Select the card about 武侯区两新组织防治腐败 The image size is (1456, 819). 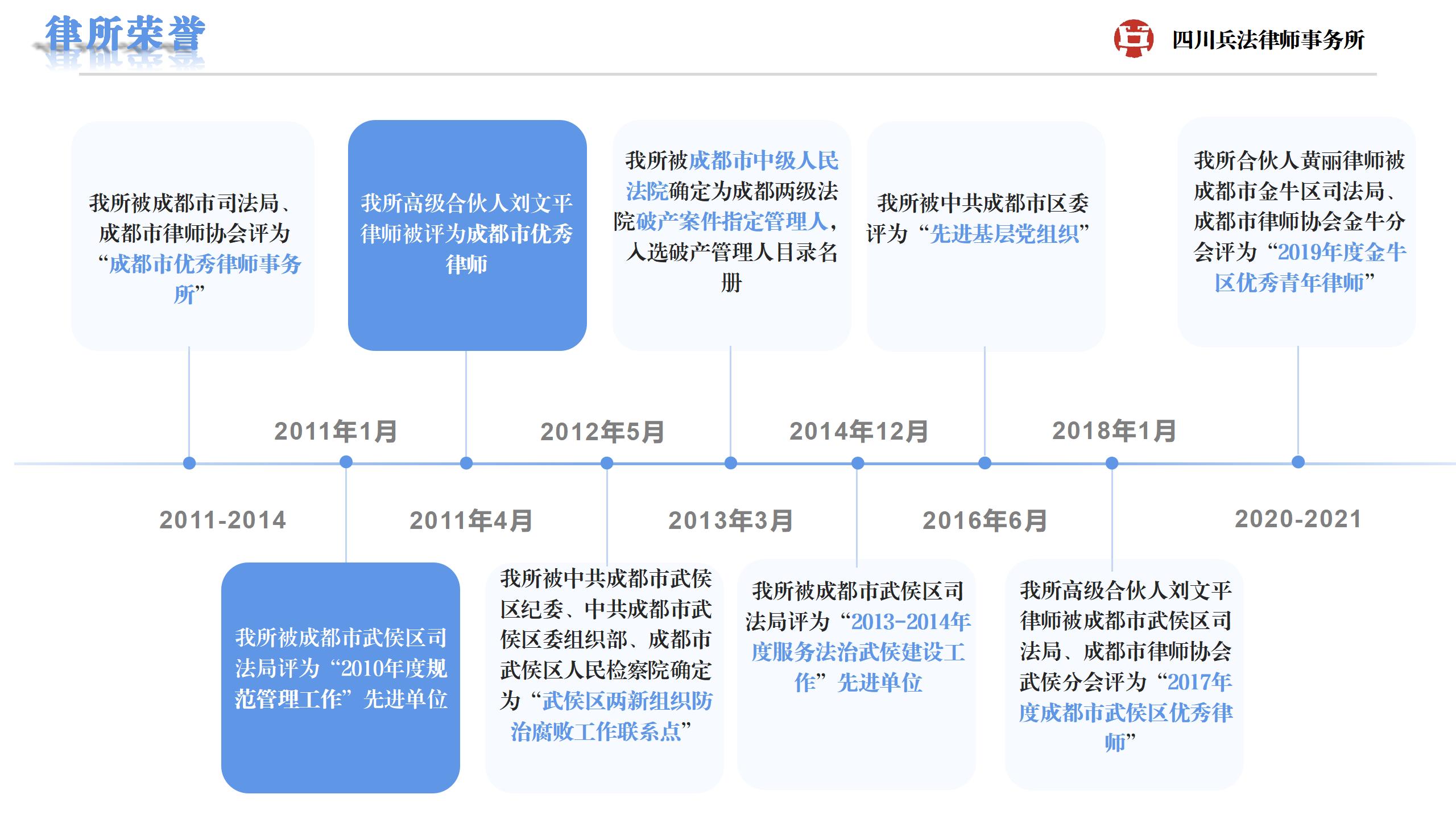point(604,677)
